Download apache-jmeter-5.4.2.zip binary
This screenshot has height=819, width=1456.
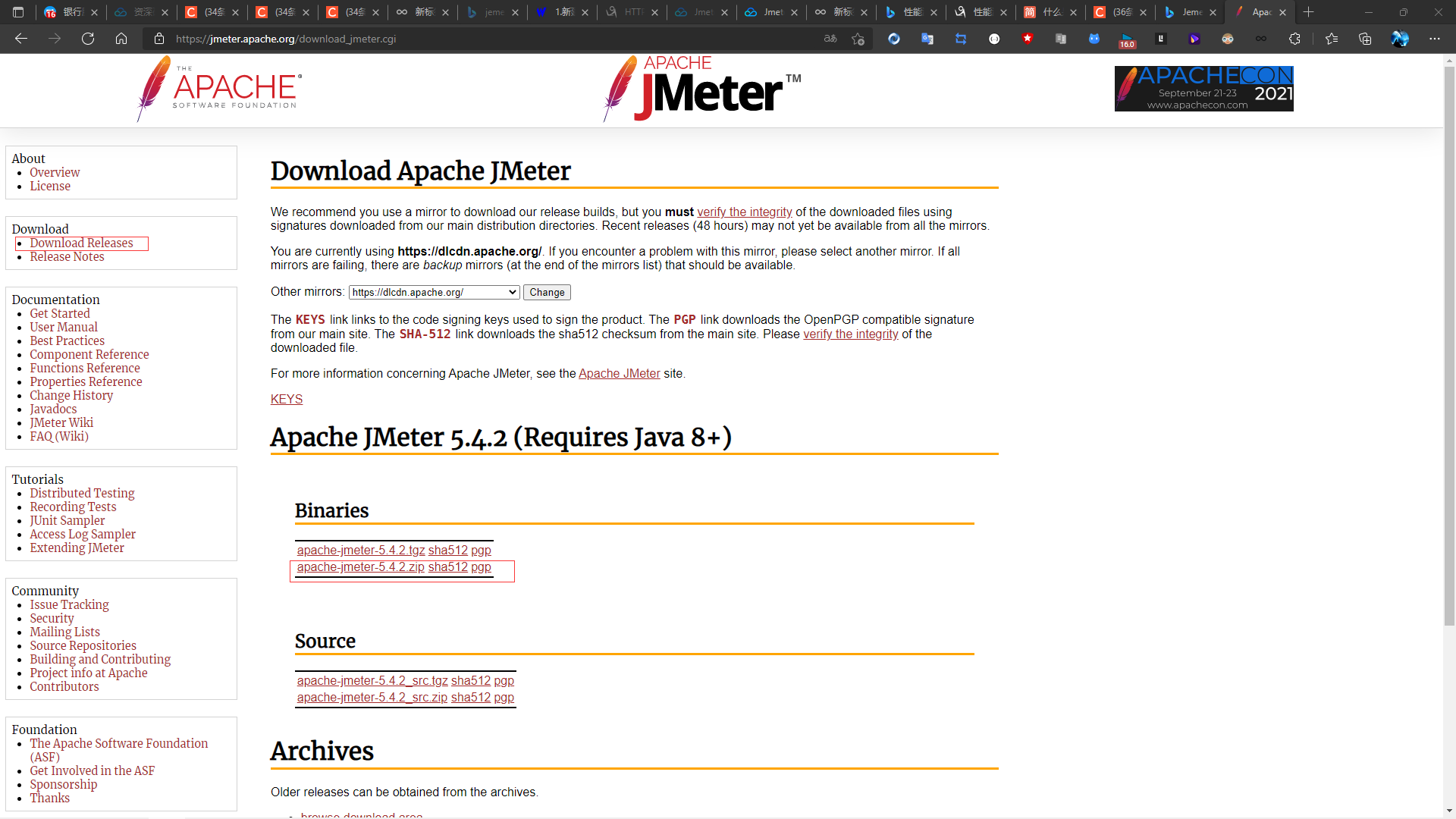360,567
